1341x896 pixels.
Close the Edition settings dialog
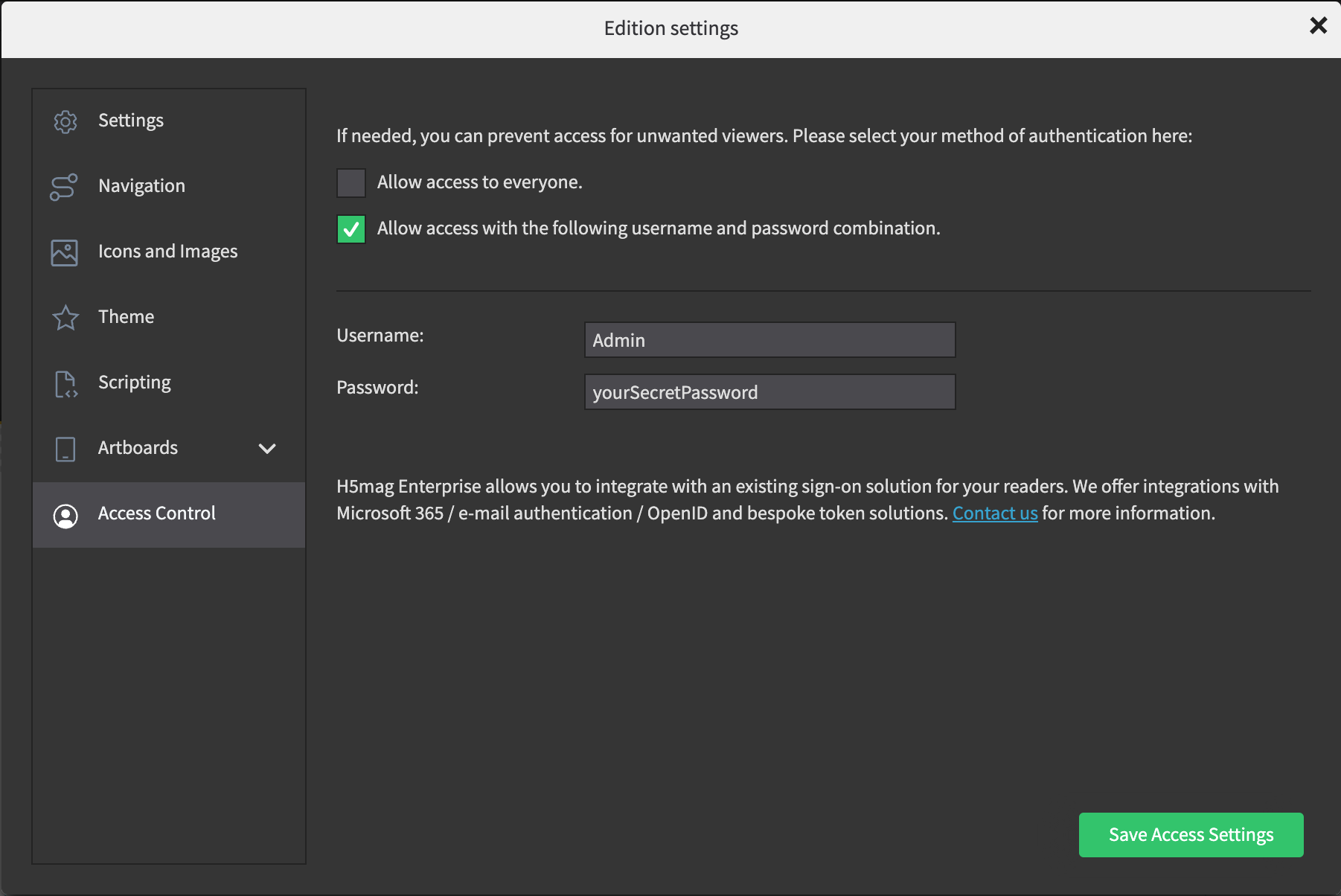pos(1318,26)
